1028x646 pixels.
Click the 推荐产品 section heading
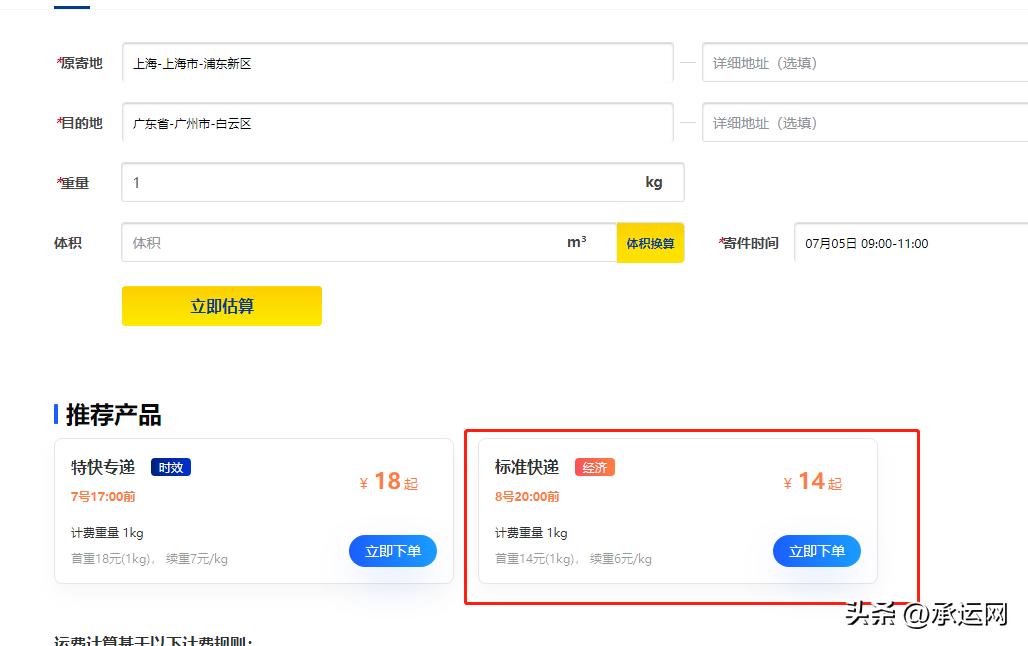tap(110, 414)
